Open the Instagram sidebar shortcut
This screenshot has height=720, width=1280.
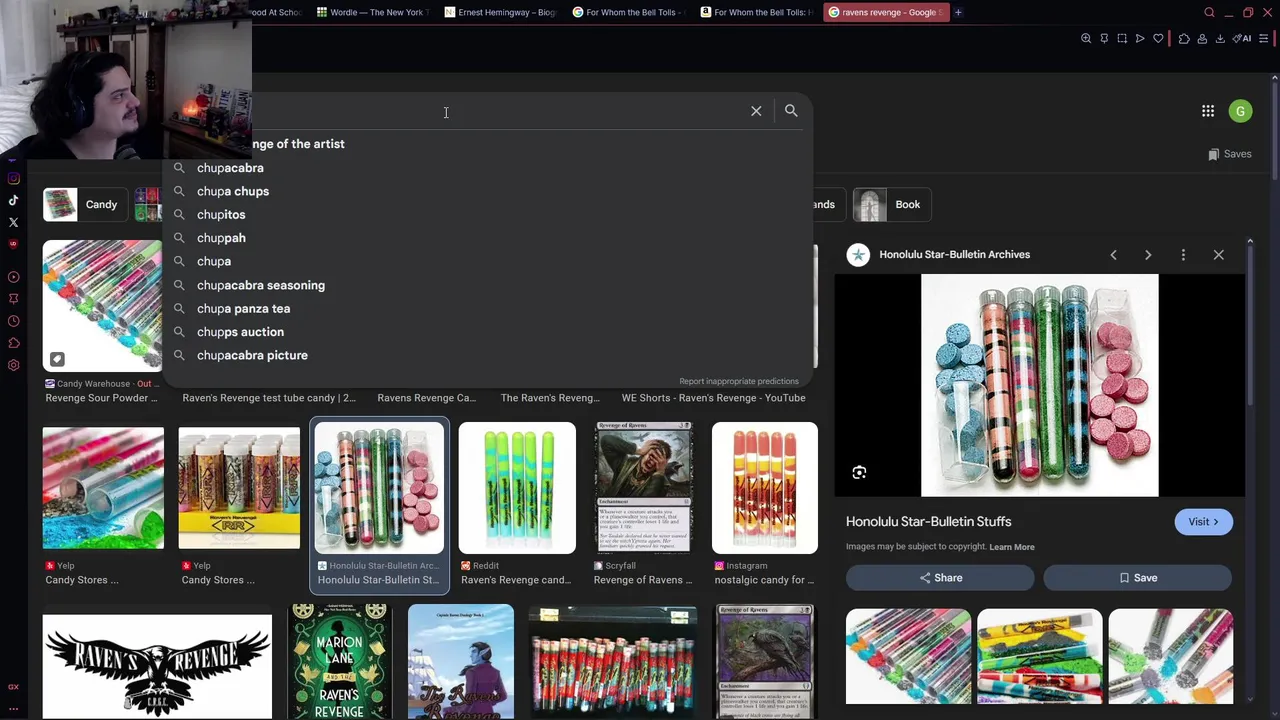13,179
